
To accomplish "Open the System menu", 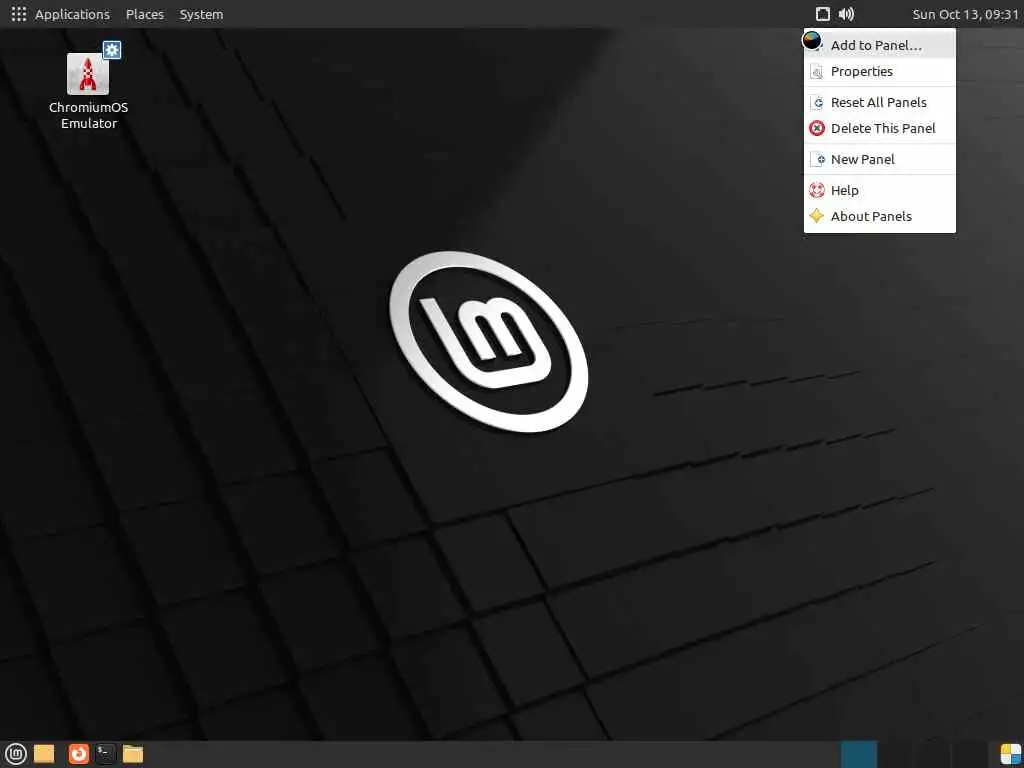I will click(201, 14).
